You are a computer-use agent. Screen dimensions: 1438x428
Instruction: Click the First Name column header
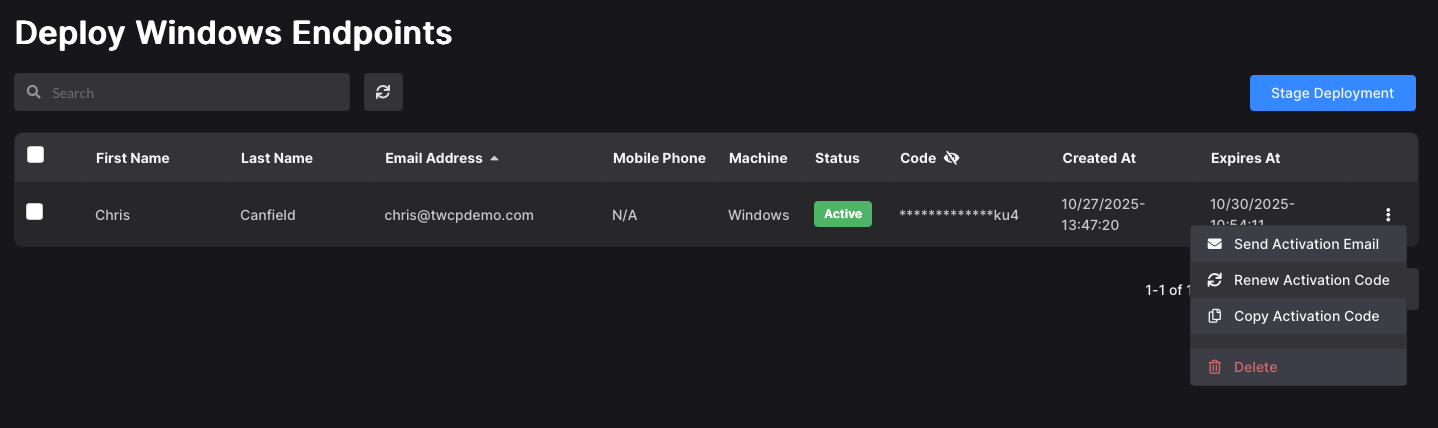(x=132, y=158)
